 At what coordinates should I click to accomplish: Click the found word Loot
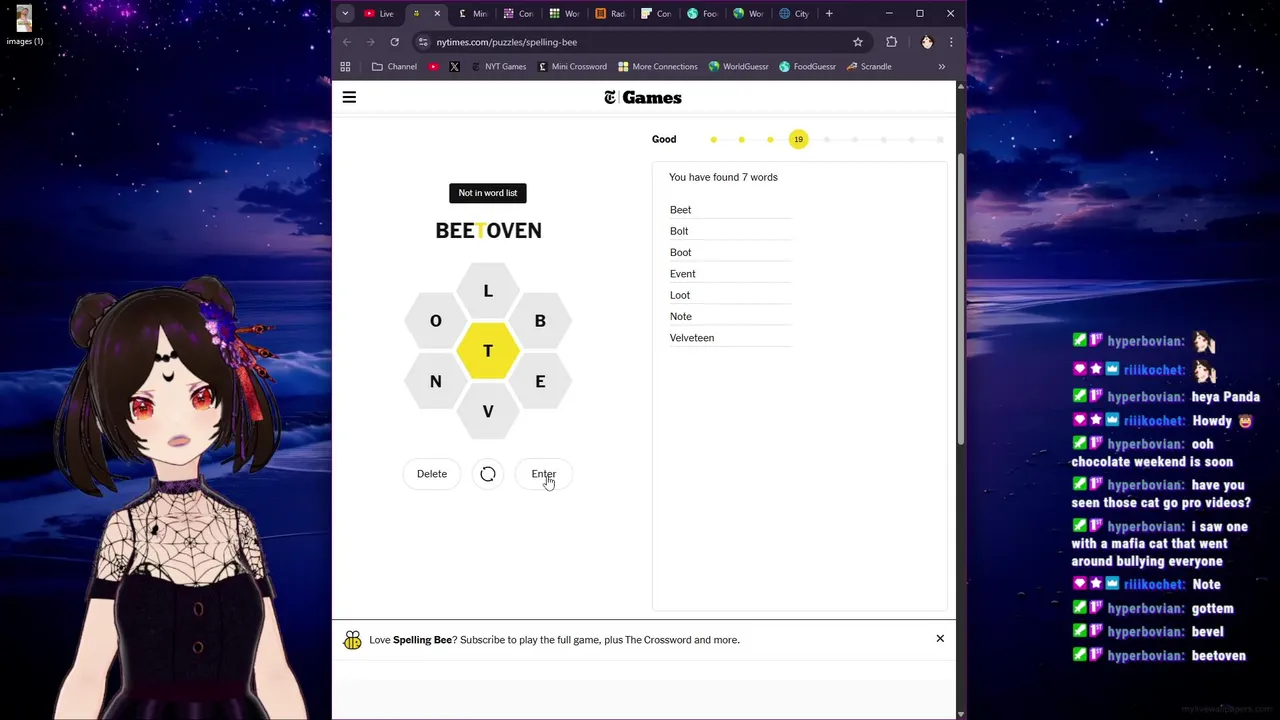[680, 295]
